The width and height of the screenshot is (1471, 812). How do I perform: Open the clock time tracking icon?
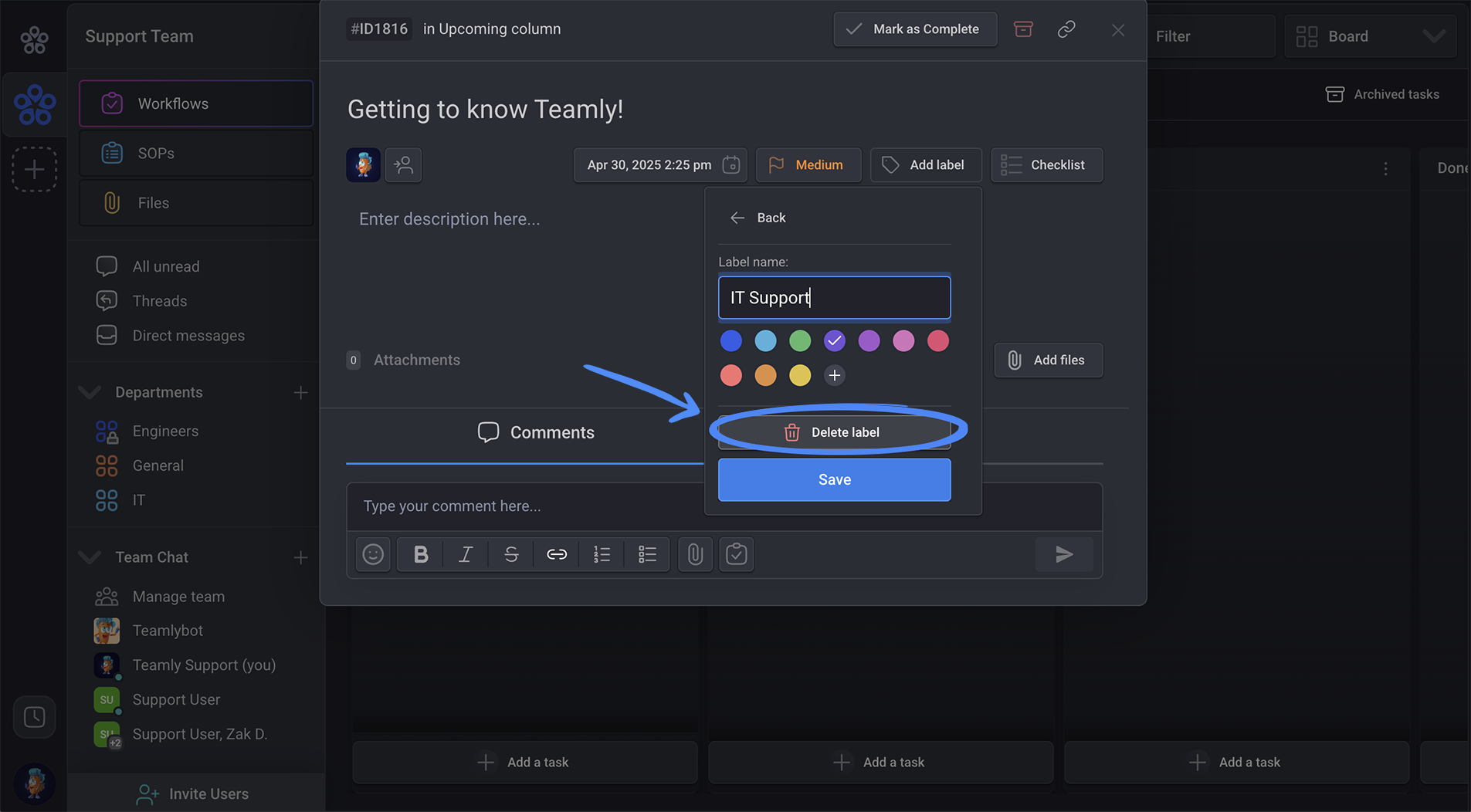[35, 717]
